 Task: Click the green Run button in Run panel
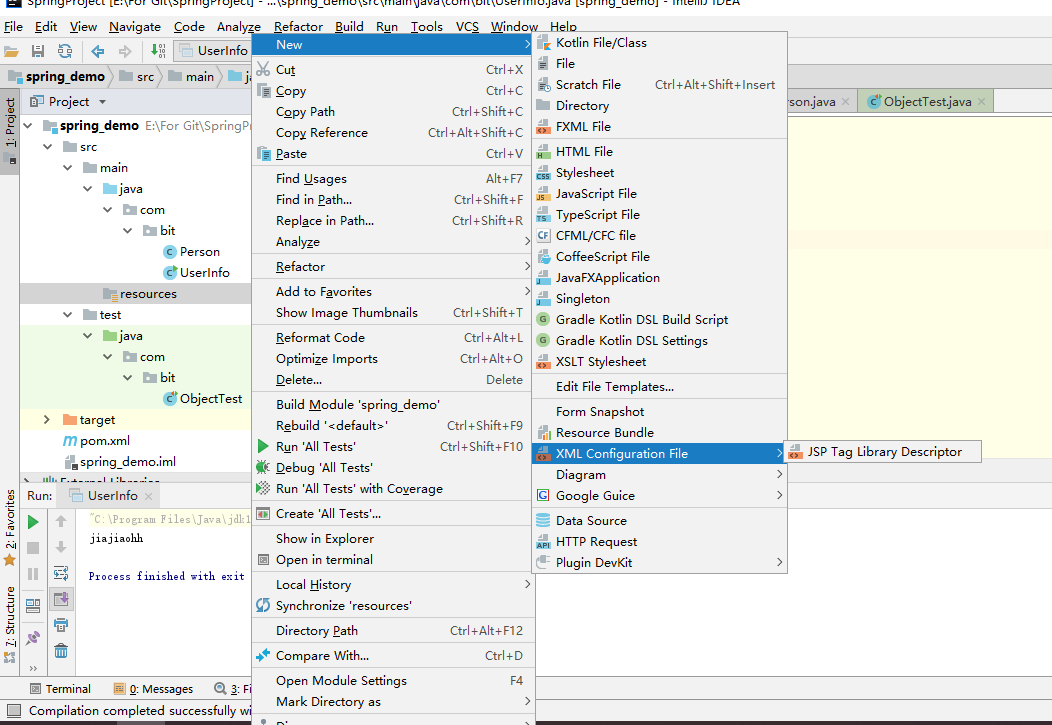pos(33,522)
